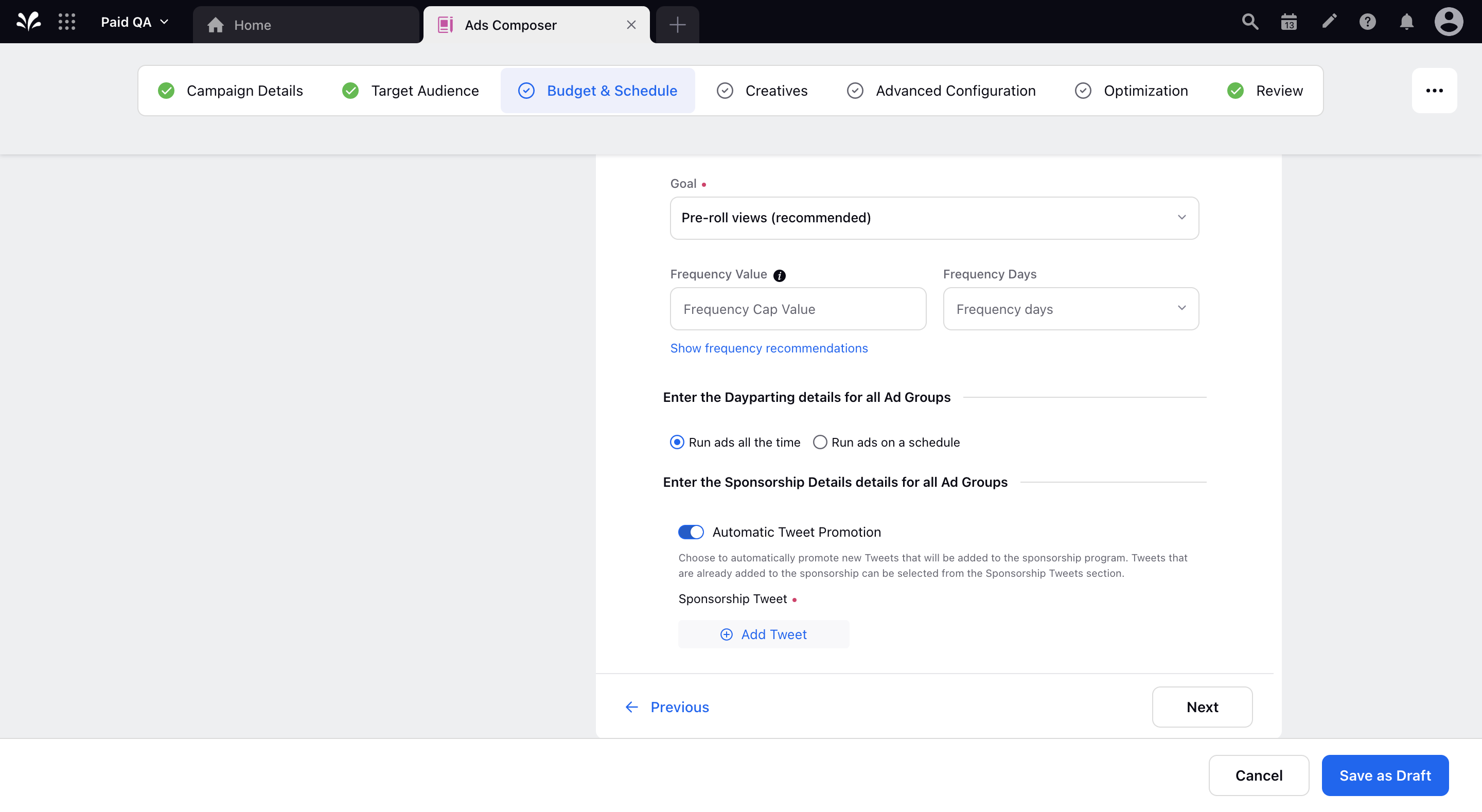Go to Target Audience step
The width and height of the screenshot is (1482, 812).
pos(410,91)
